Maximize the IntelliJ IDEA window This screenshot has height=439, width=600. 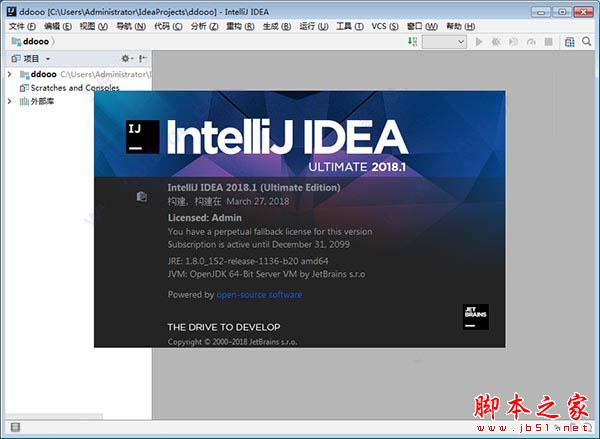pos(562,12)
